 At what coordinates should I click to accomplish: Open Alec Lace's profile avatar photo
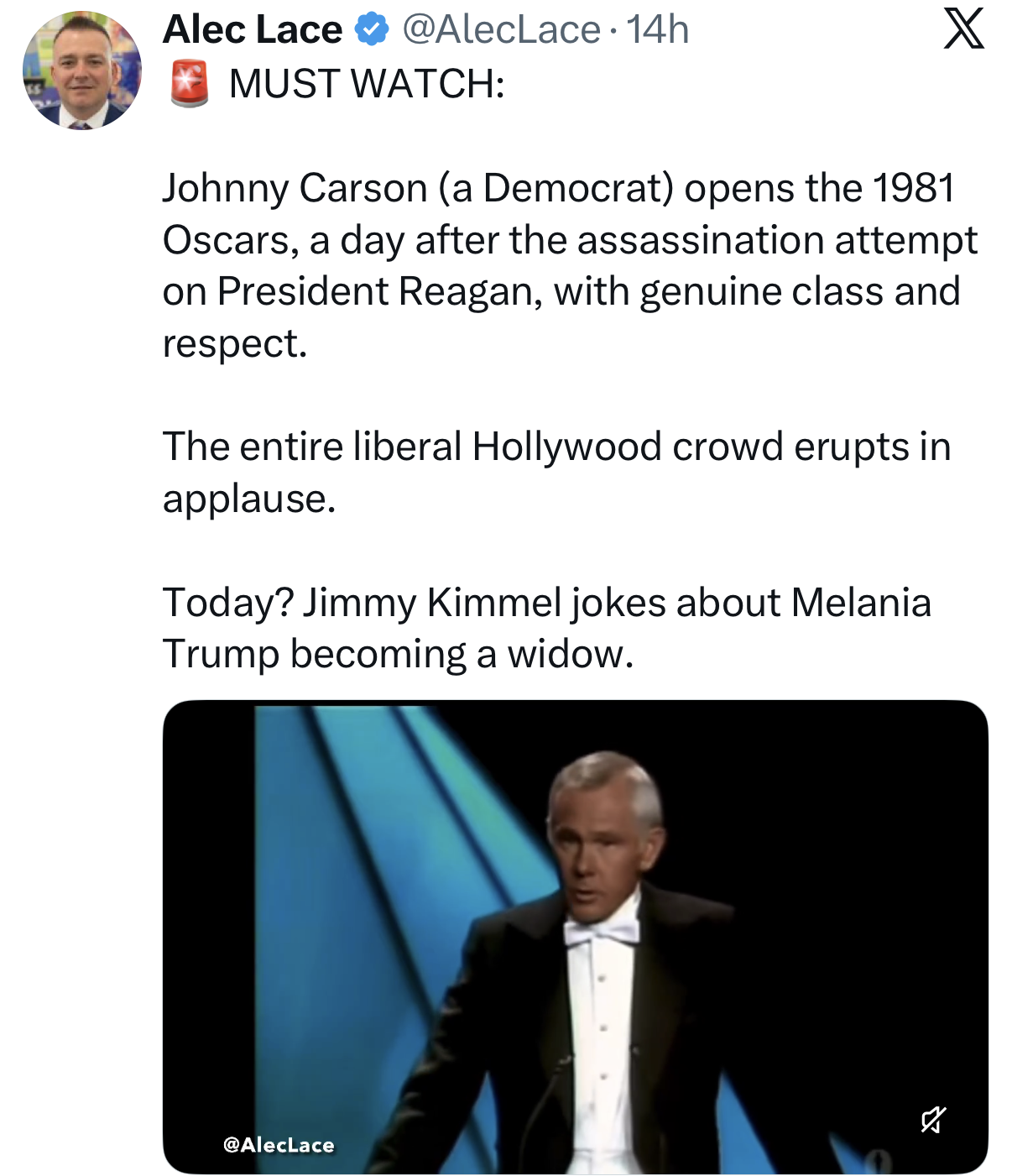pos(81,71)
